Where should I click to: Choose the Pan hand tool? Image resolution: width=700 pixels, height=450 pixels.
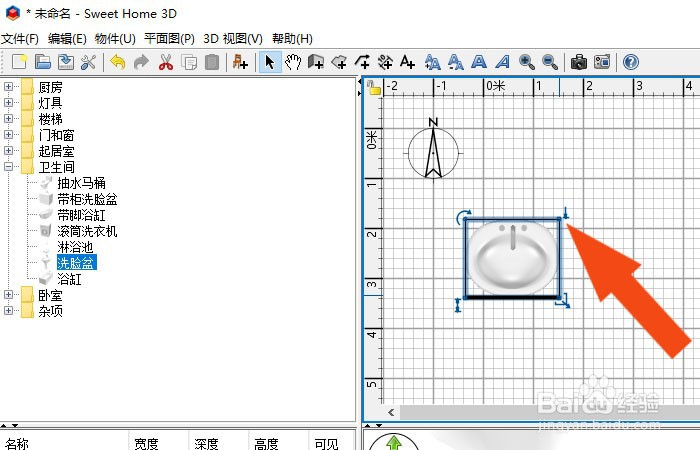click(x=293, y=62)
